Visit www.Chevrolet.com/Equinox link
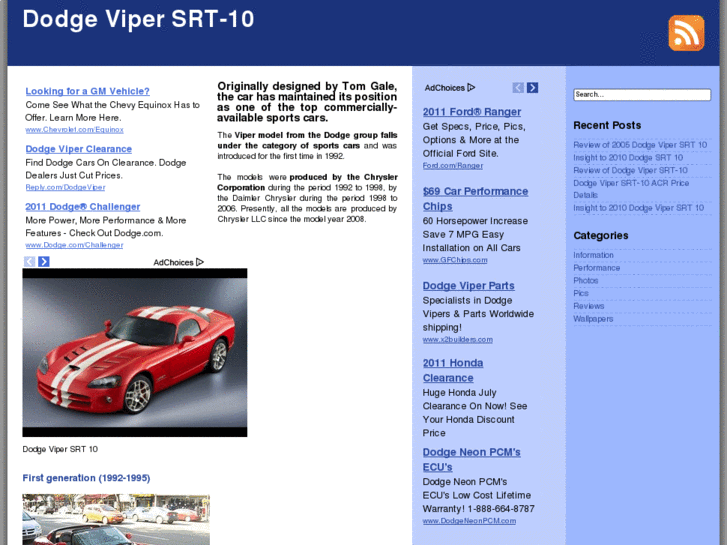 (74, 130)
